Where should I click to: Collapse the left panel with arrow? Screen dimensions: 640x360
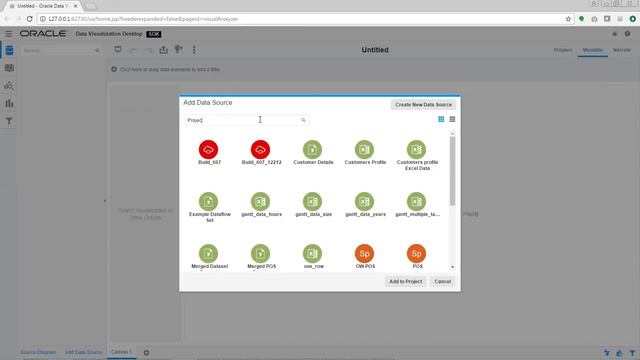104,200
